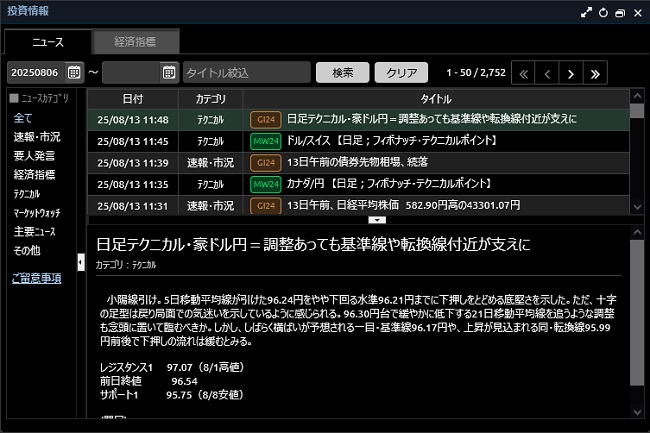
Task: Click the 25/08/13 11:45 date cell
Action: click(133, 141)
